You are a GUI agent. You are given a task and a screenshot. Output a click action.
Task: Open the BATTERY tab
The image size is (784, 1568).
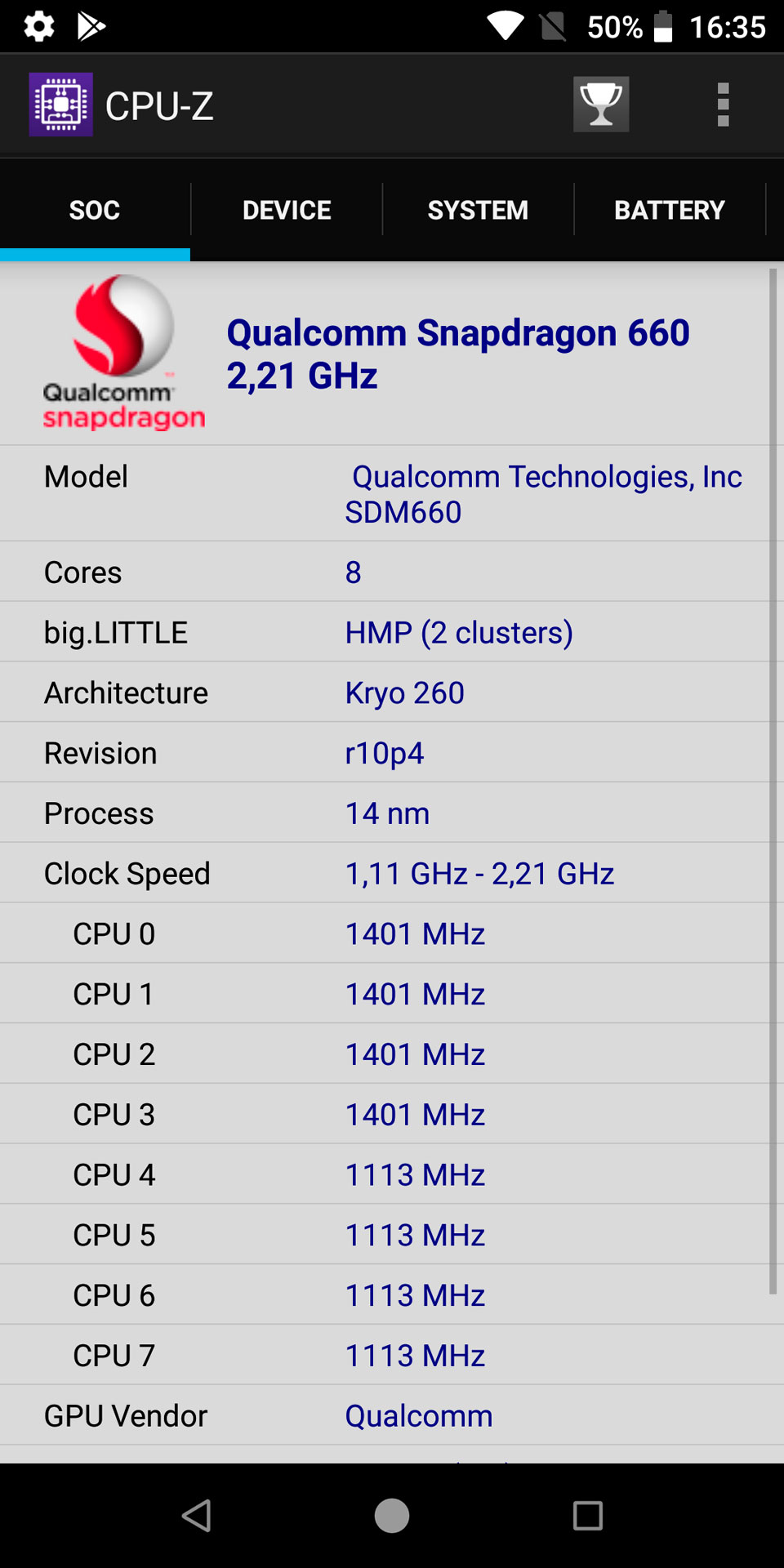669,210
